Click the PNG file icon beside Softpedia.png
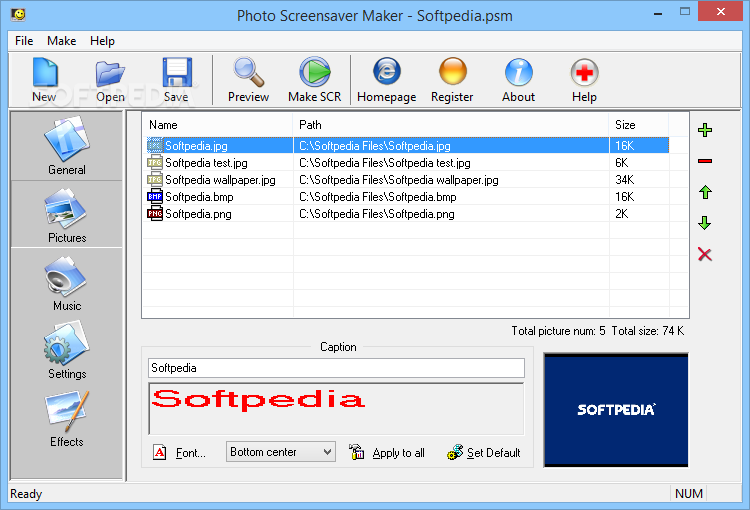The image size is (750, 510). (154, 214)
